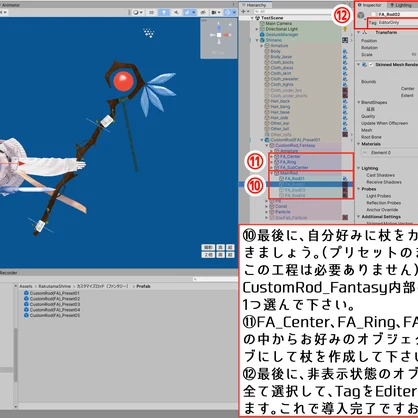Click the lightbulb icon beside Directional Light row
Viewport: 418px width, 418px height.
pos(345,29)
